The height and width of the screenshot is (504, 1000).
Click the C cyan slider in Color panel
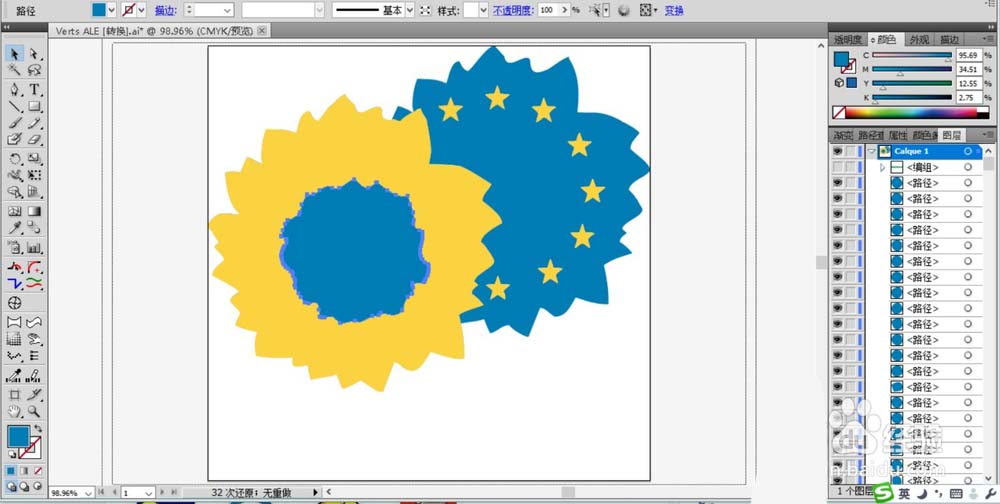912,56
